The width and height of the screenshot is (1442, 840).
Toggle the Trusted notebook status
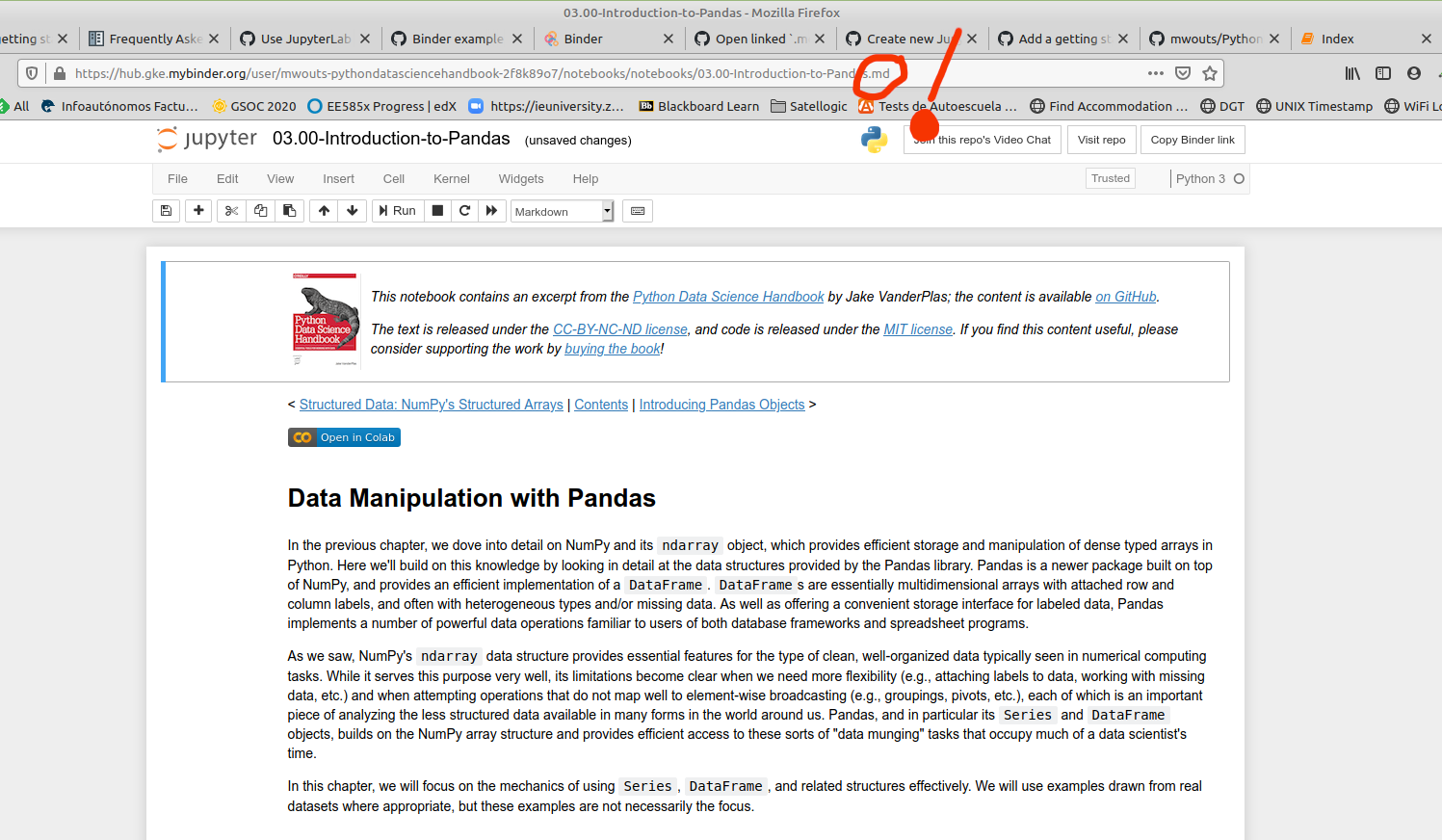[1110, 178]
